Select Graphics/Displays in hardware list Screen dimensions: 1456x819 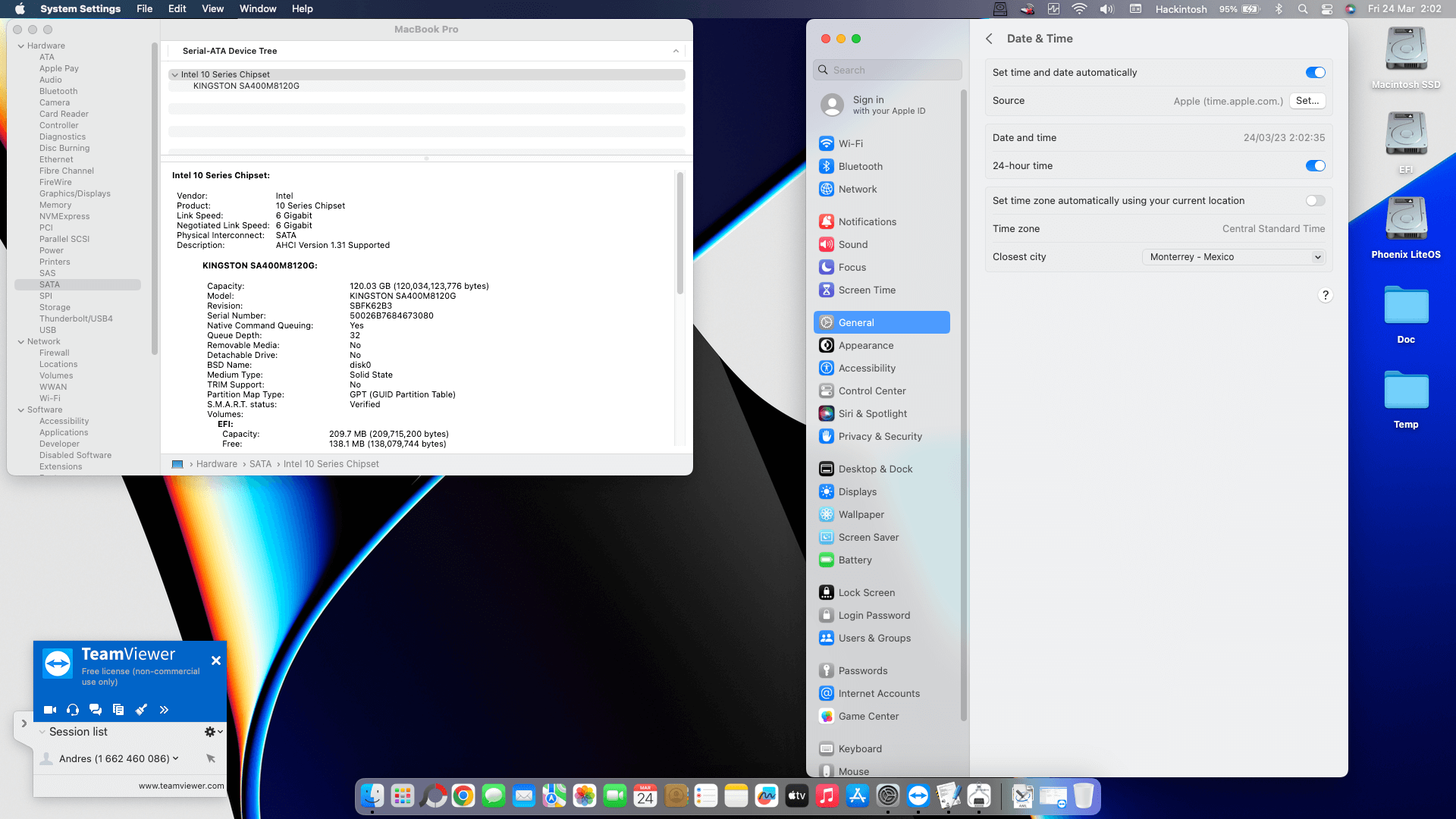click(75, 193)
